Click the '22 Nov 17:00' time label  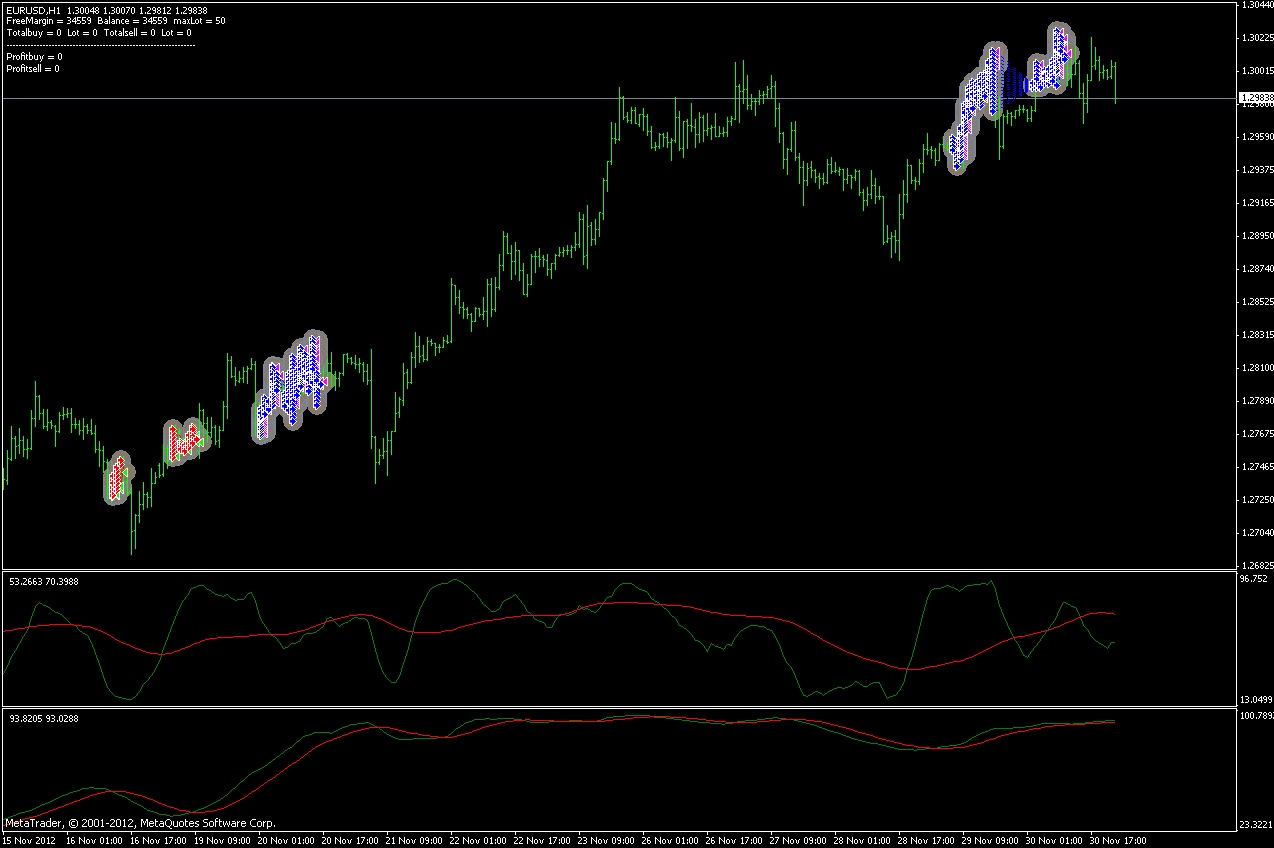click(542, 841)
